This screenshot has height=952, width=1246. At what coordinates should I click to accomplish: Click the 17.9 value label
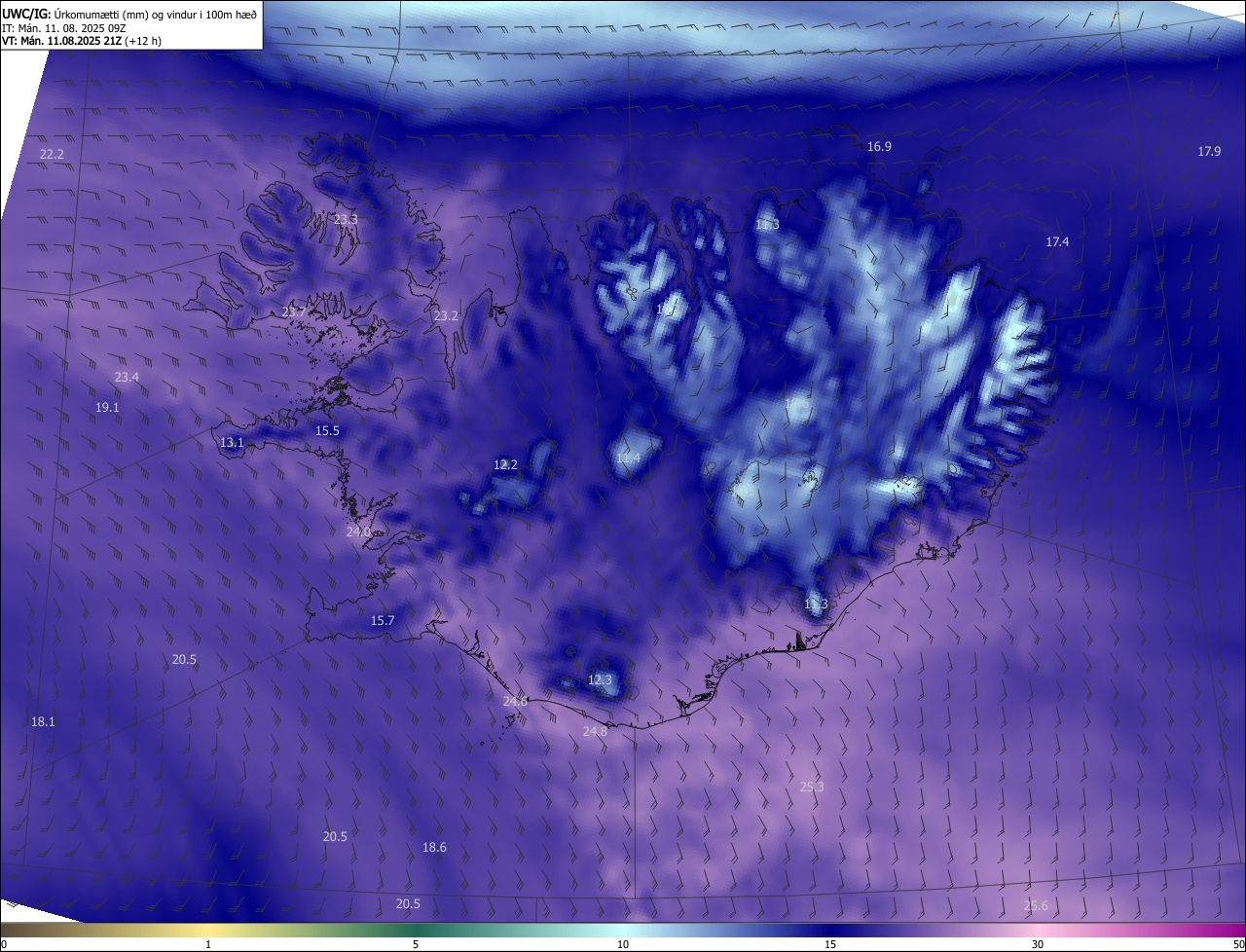(x=1209, y=151)
